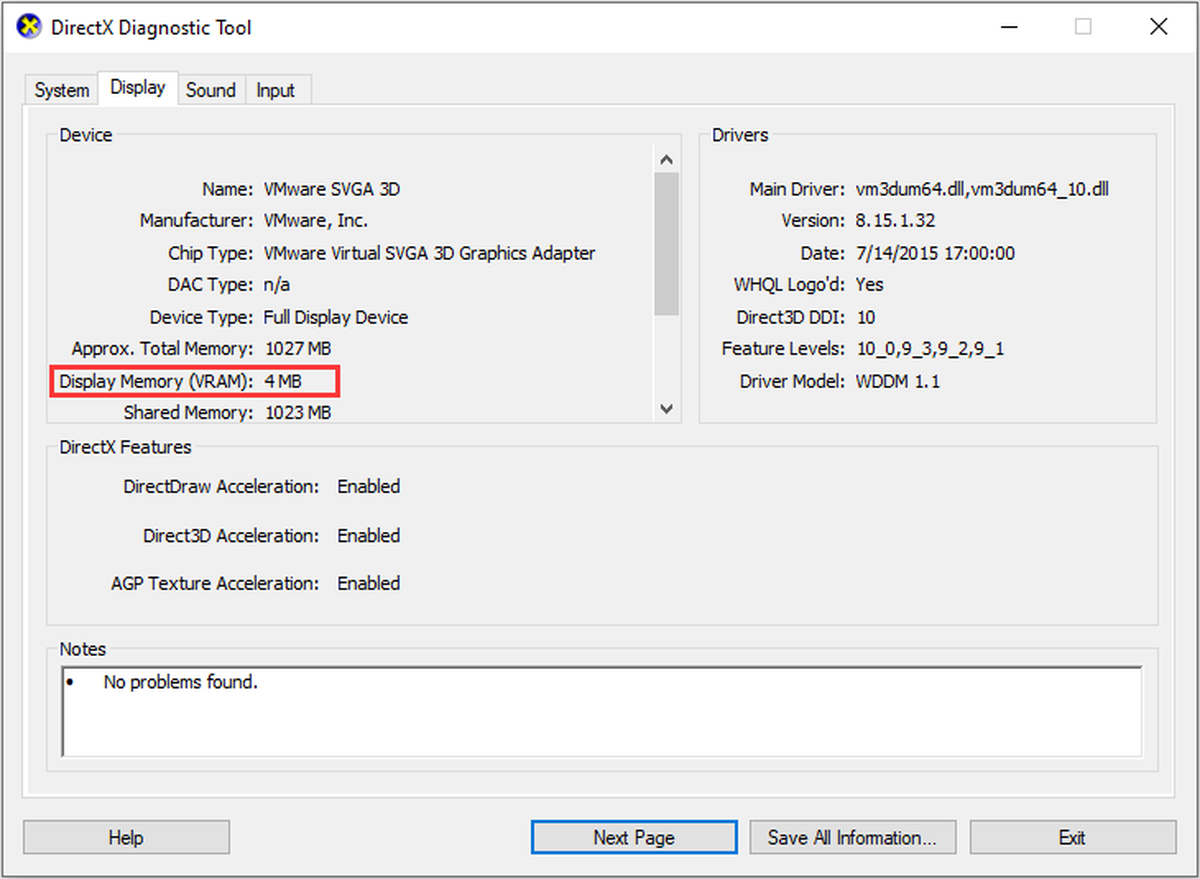Viewport: 1200px width, 879px height.
Task: Click the 'Full Display Device' value
Action: tap(335, 317)
